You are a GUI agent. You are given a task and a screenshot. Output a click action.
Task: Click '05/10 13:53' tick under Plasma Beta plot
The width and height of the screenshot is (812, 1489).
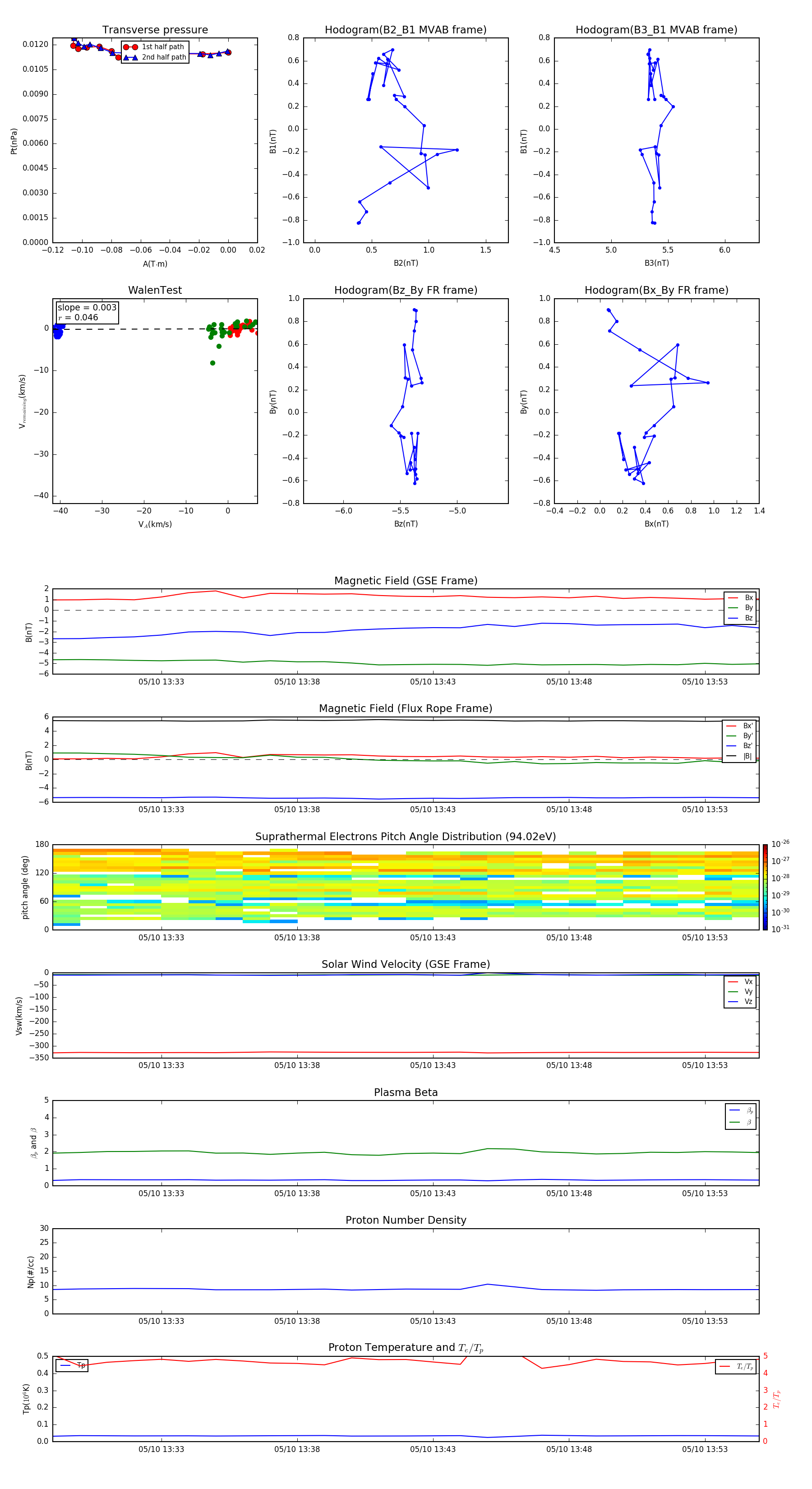(x=705, y=1193)
